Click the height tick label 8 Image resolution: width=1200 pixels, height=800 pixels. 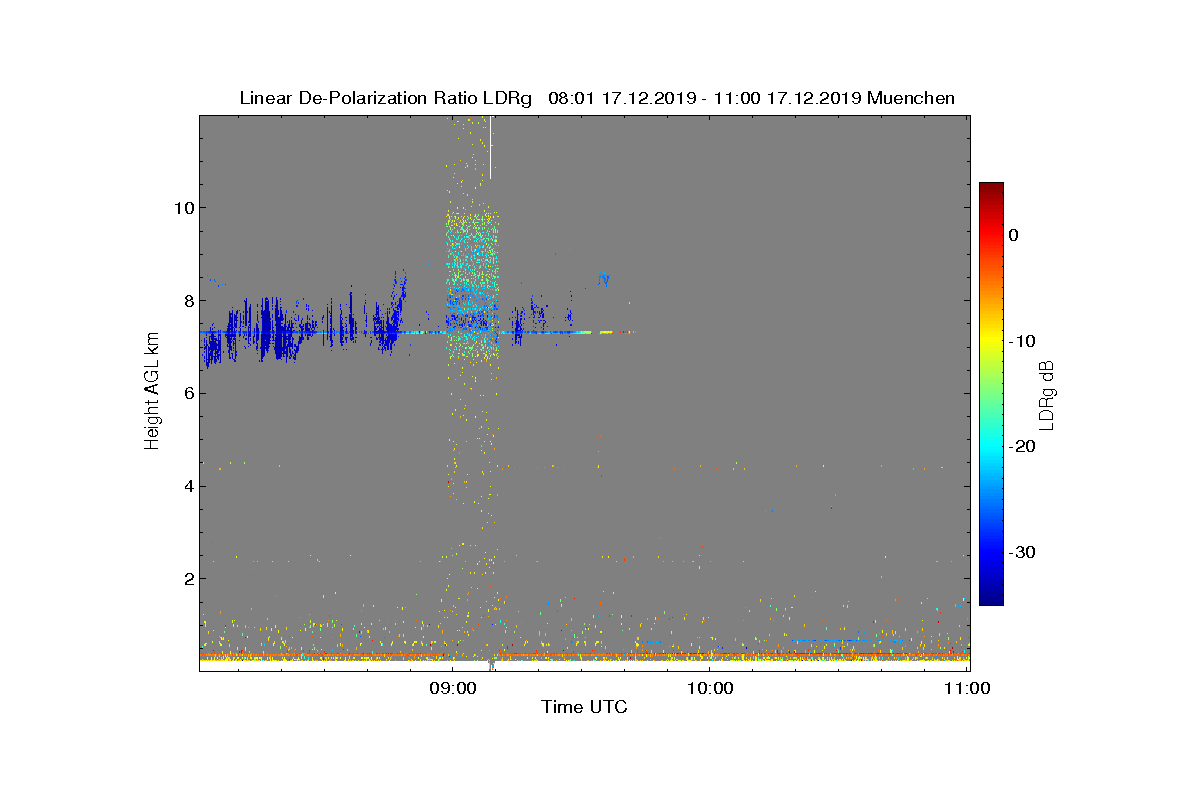tap(187, 300)
